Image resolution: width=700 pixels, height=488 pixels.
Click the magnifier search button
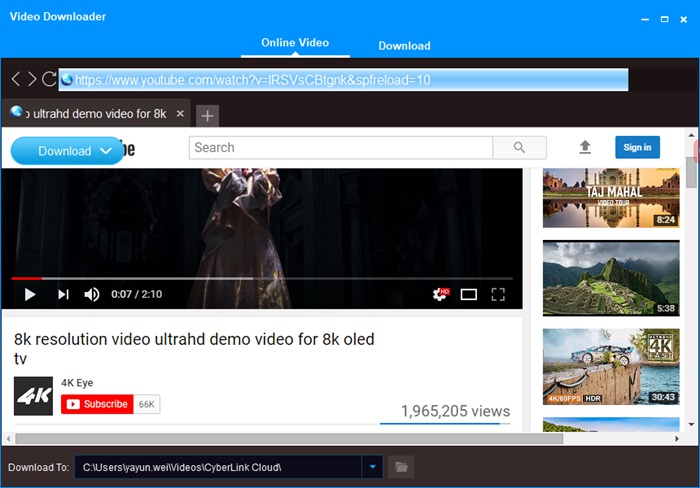coord(519,147)
